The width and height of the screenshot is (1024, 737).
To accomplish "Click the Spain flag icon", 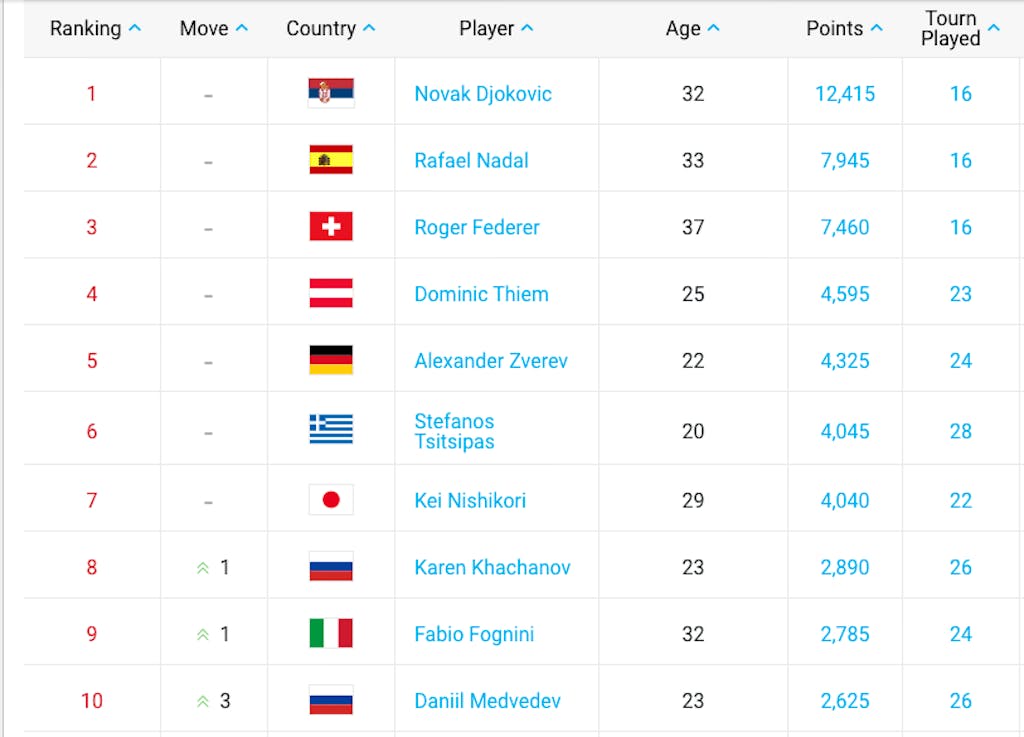I will pos(331,160).
